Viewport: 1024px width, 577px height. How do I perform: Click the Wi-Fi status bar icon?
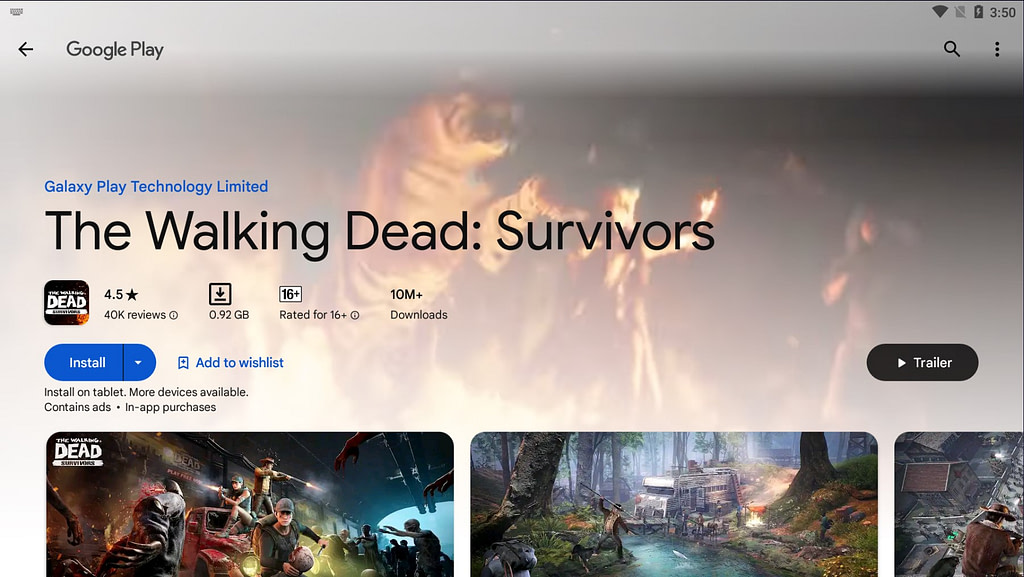pos(941,10)
